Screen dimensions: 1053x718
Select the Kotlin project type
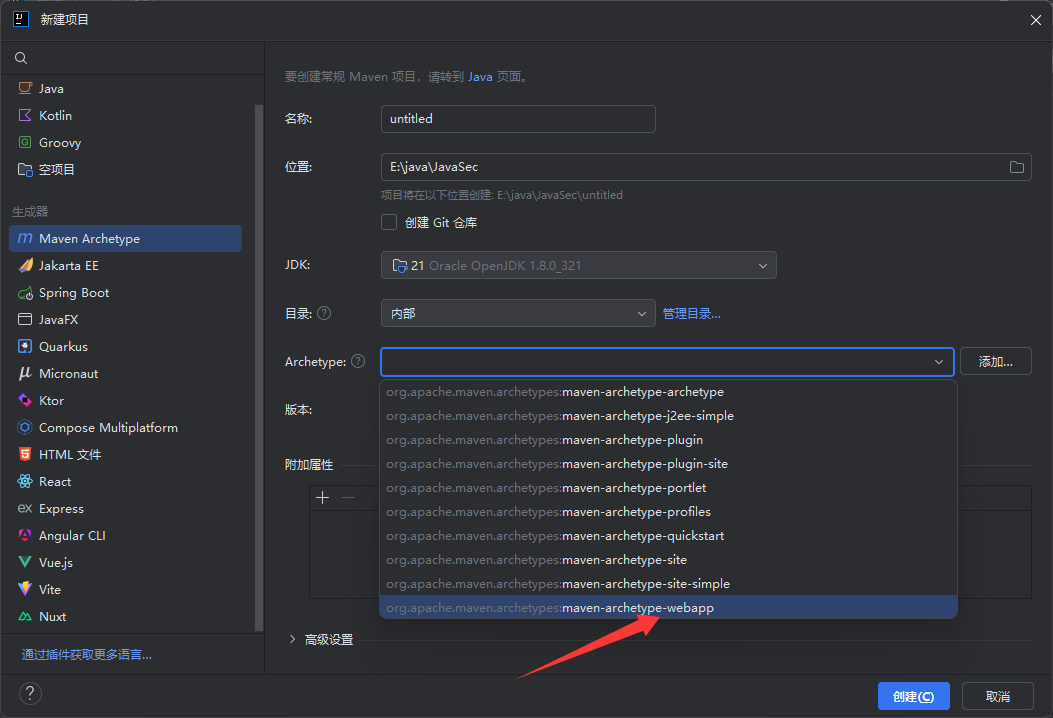126,116
